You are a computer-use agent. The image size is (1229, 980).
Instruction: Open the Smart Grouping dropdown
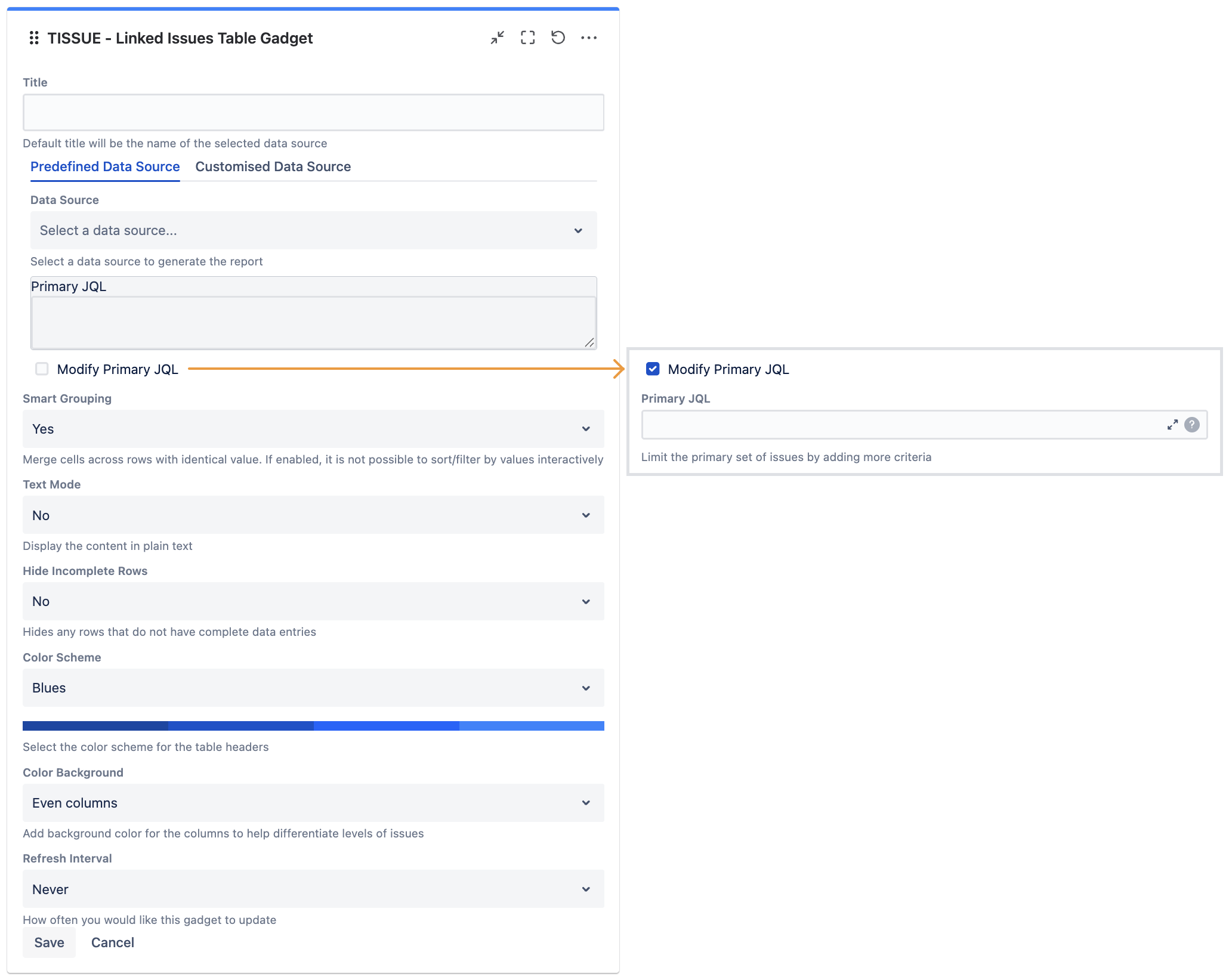click(x=313, y=429)
